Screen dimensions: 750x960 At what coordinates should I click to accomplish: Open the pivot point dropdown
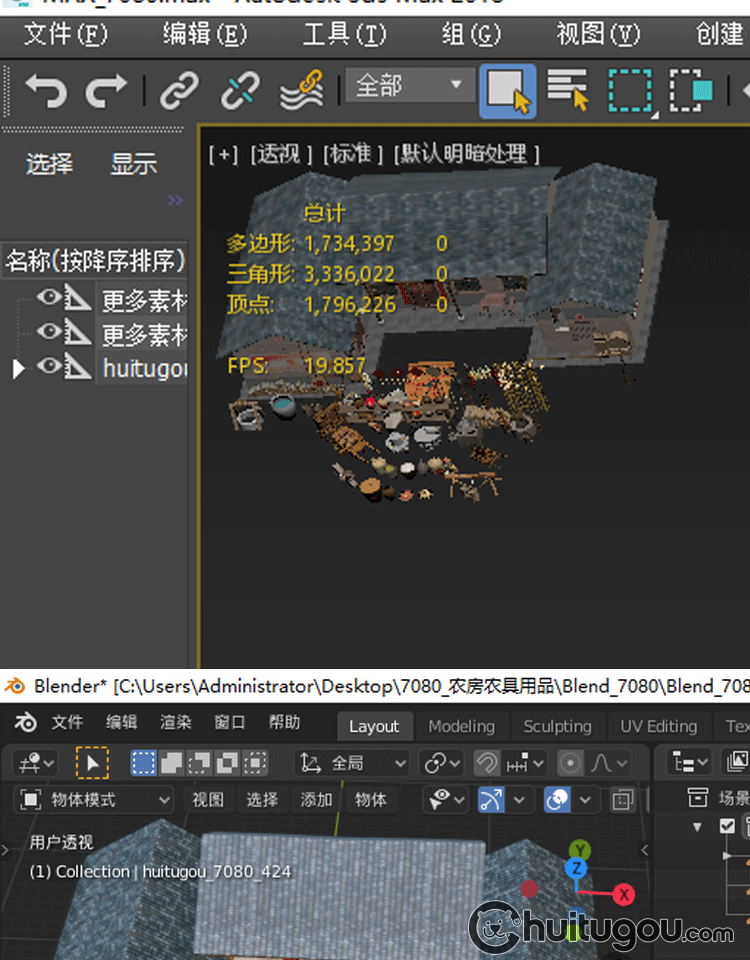(441, 763)
